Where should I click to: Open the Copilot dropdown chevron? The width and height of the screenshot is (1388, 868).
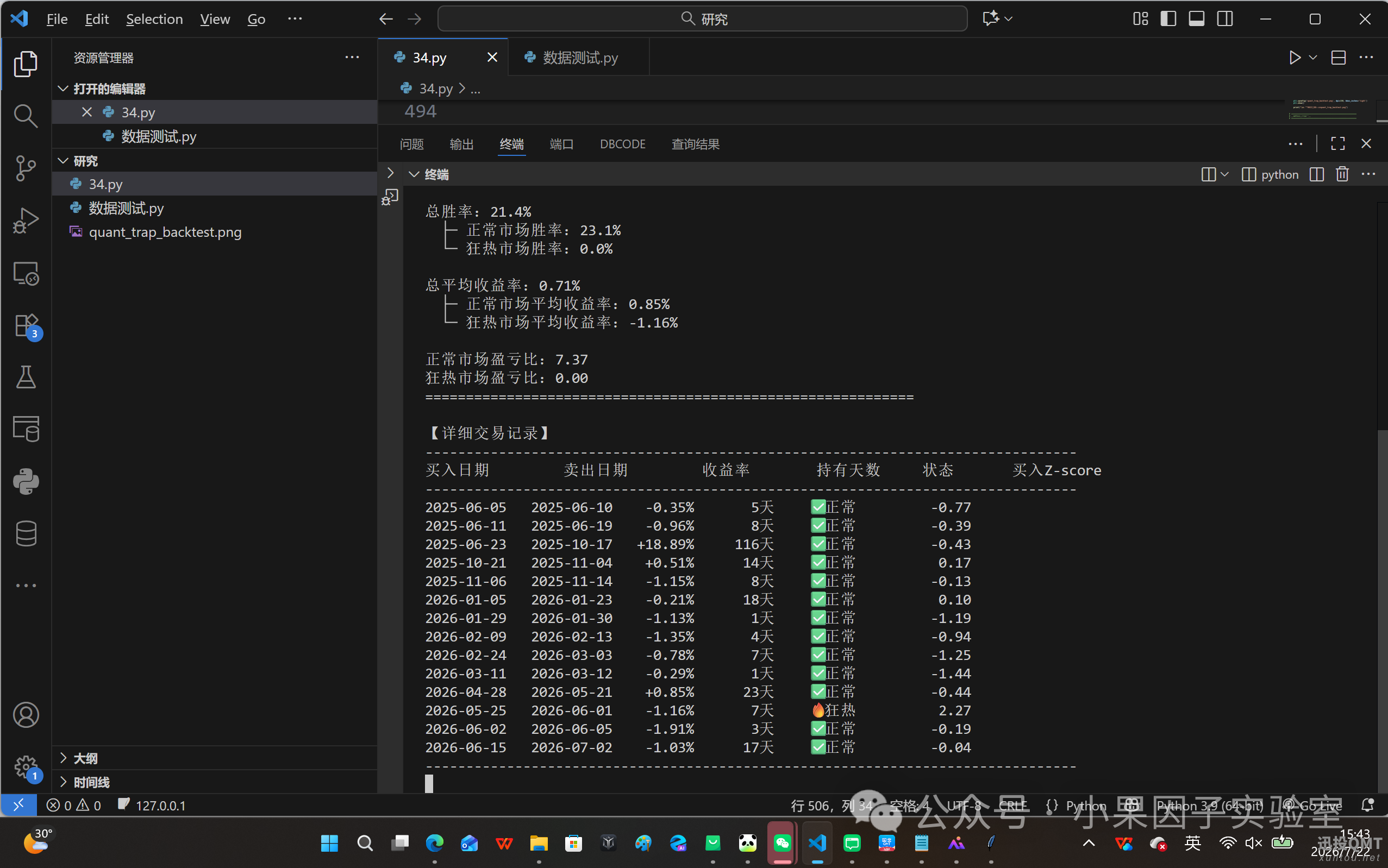tap(1009, 18)
